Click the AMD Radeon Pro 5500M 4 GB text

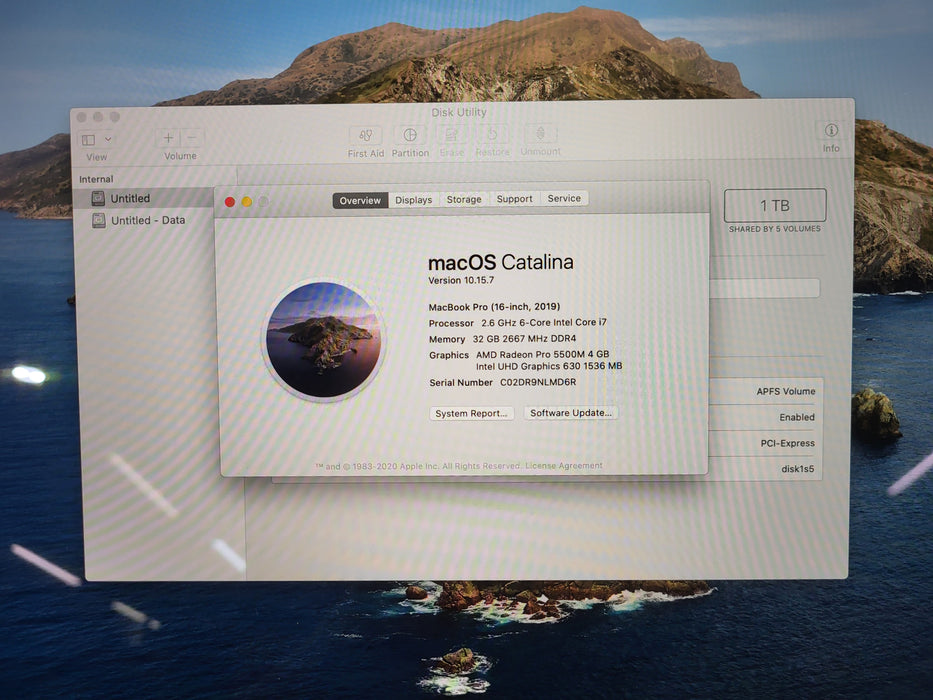coord(543,354)
